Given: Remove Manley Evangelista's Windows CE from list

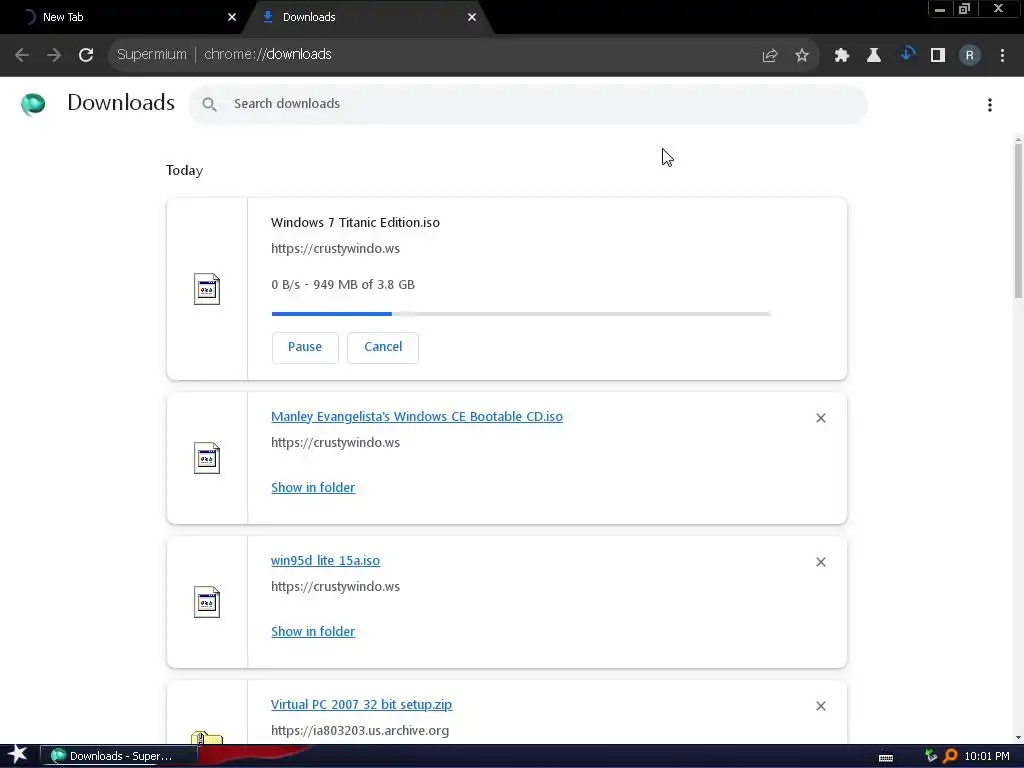Looking at the screenshot, I should tap(821, 418).
